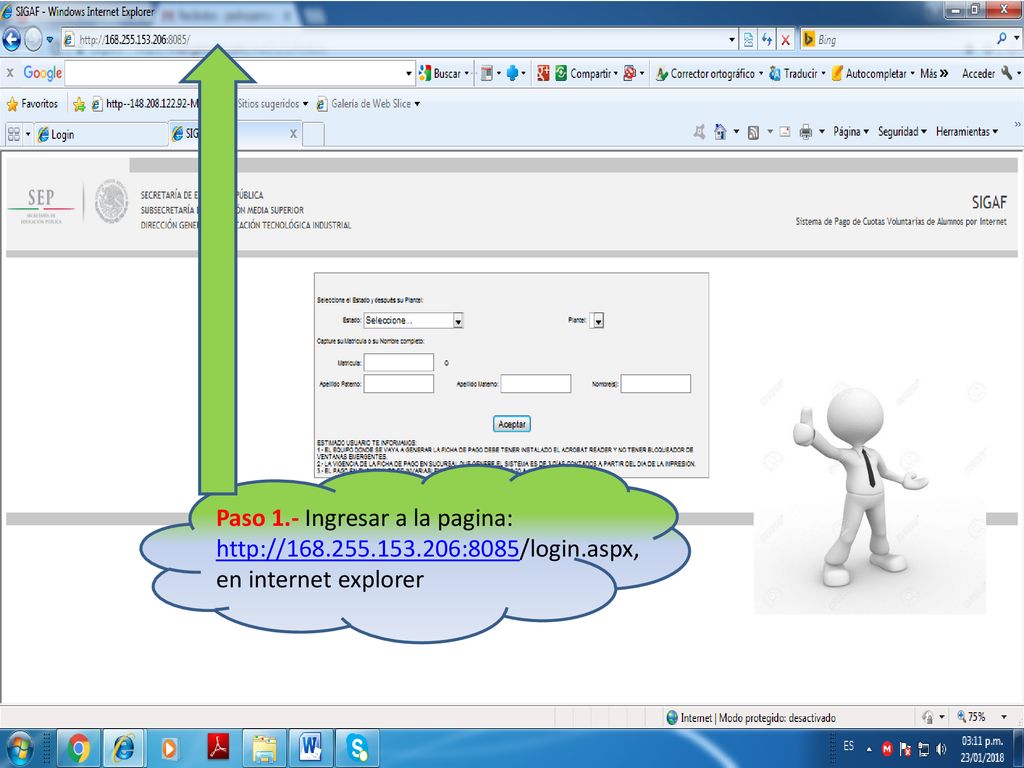
Task: Close the Google toolbar with its X
Action: pos(10,73)
